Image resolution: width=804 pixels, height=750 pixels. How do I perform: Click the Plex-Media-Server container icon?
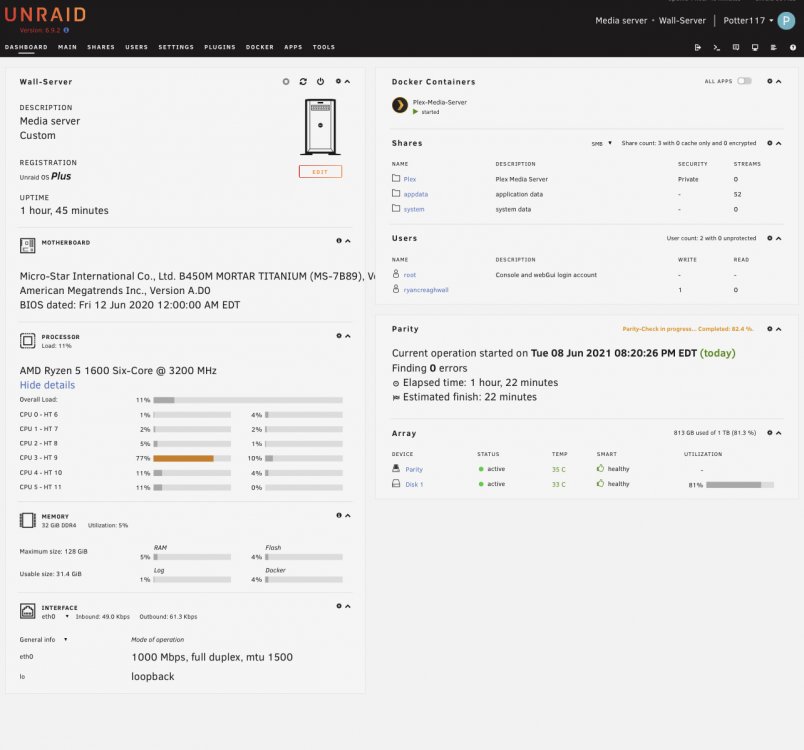pos(400,105)
